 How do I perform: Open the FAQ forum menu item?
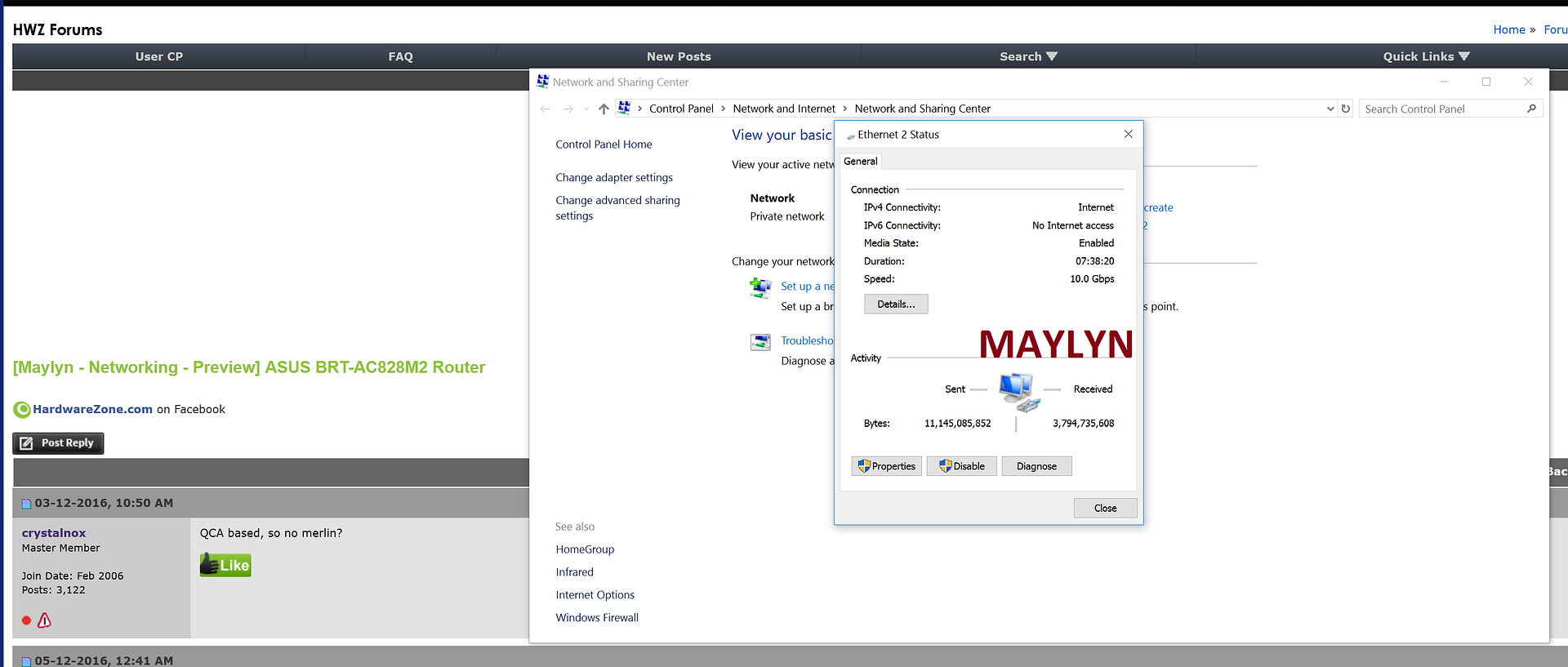click(400, 56)
